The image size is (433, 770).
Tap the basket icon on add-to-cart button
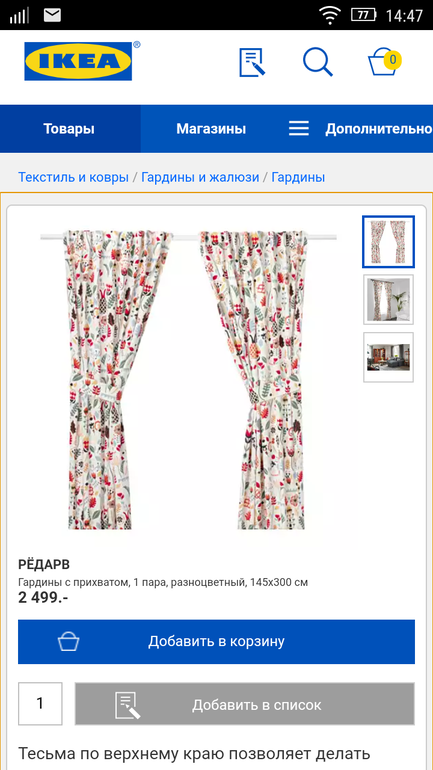coord(68,642)
